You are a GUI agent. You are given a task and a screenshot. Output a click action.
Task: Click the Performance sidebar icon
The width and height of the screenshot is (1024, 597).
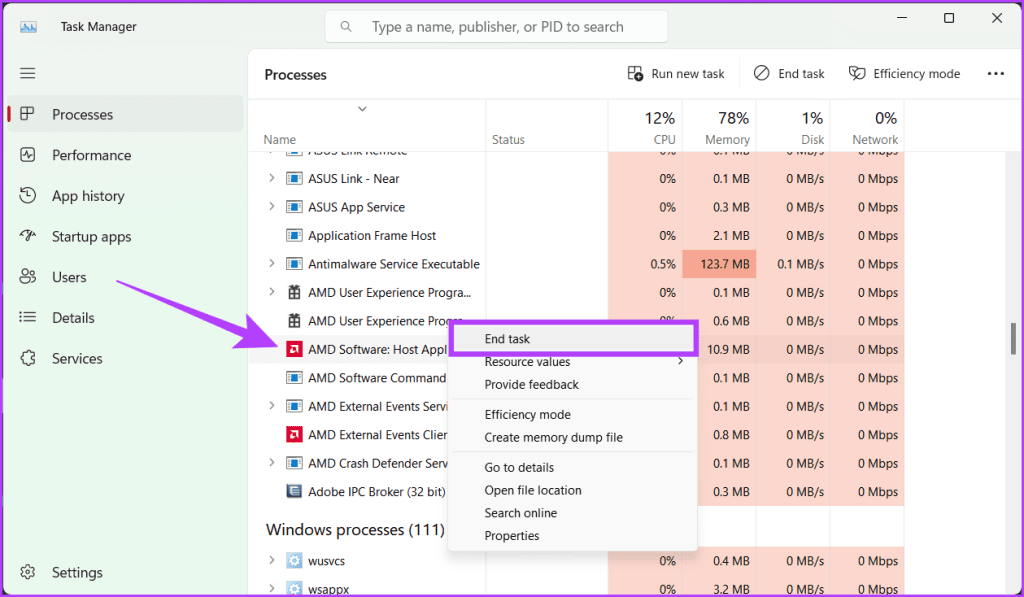tap(28, 155)
